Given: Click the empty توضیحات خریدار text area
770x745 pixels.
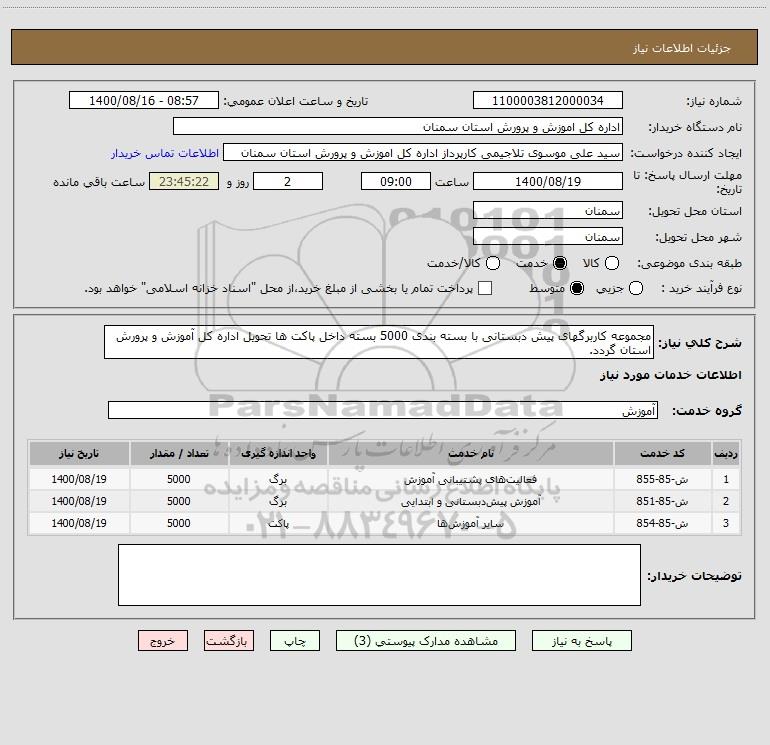Looking at the screenshot, I should tap(379, 575).
